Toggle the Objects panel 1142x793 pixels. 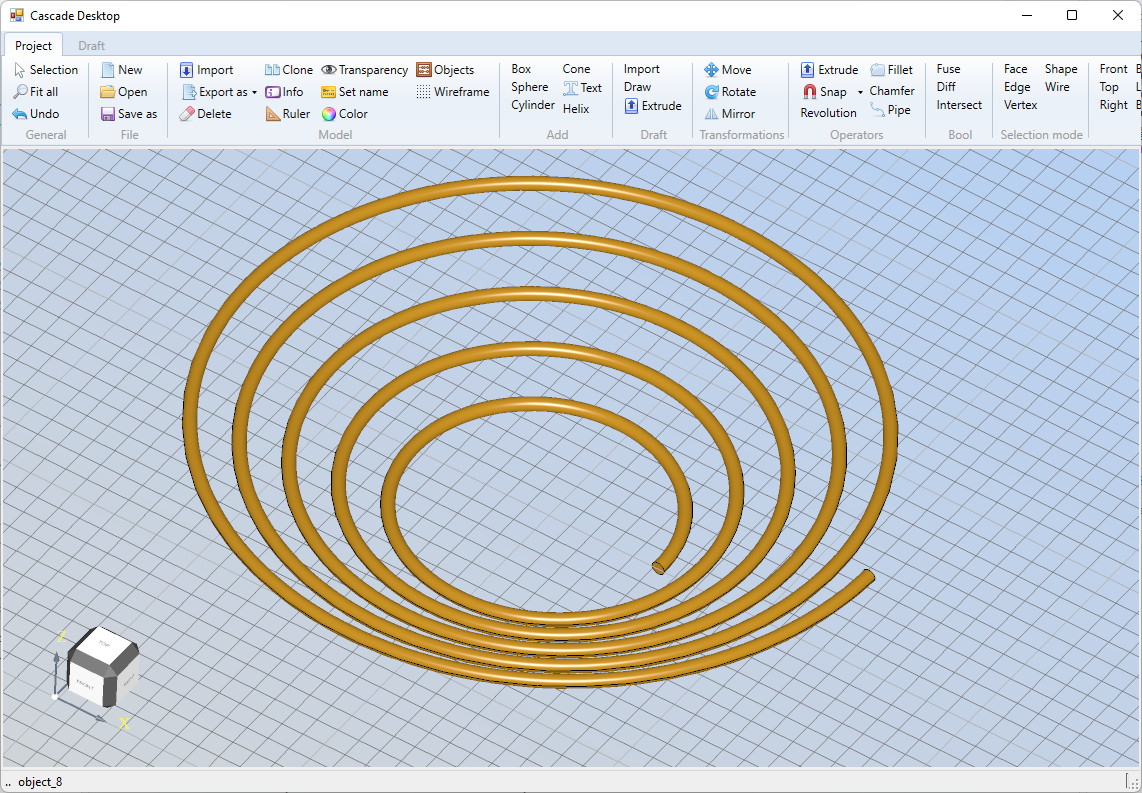tap(424, 70)
